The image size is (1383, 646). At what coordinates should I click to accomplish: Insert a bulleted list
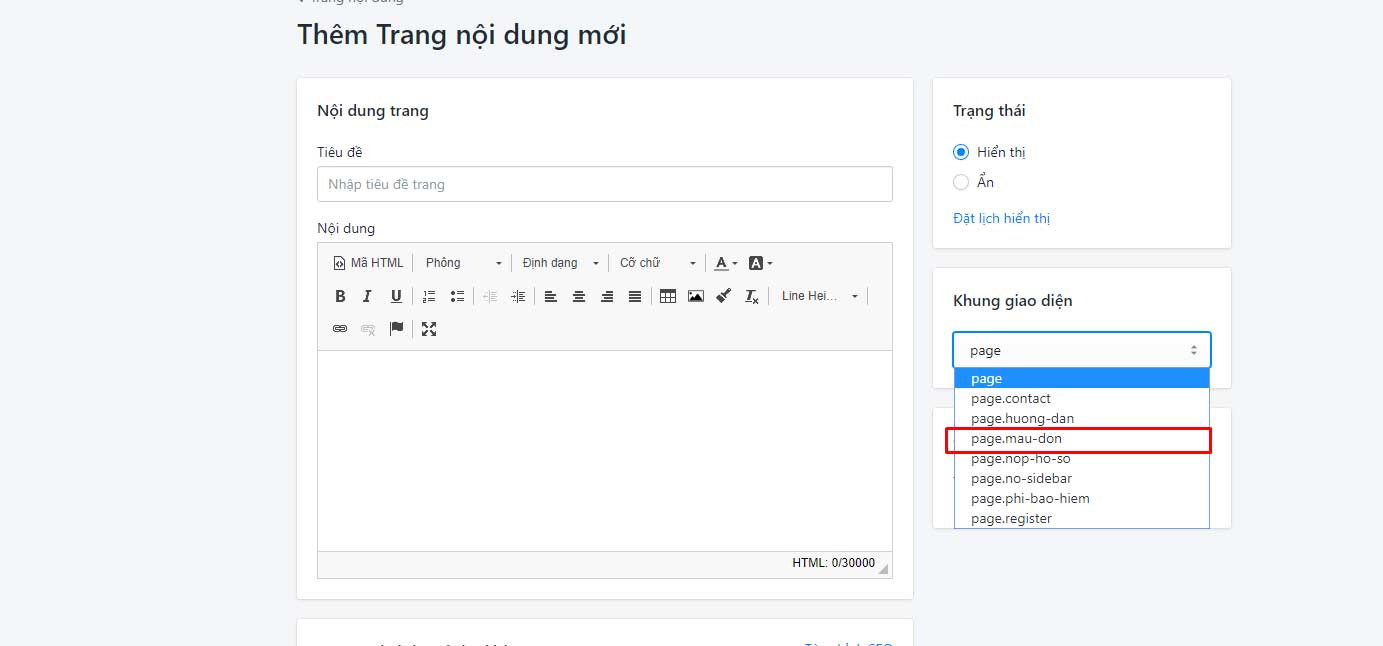coord(457,296)
